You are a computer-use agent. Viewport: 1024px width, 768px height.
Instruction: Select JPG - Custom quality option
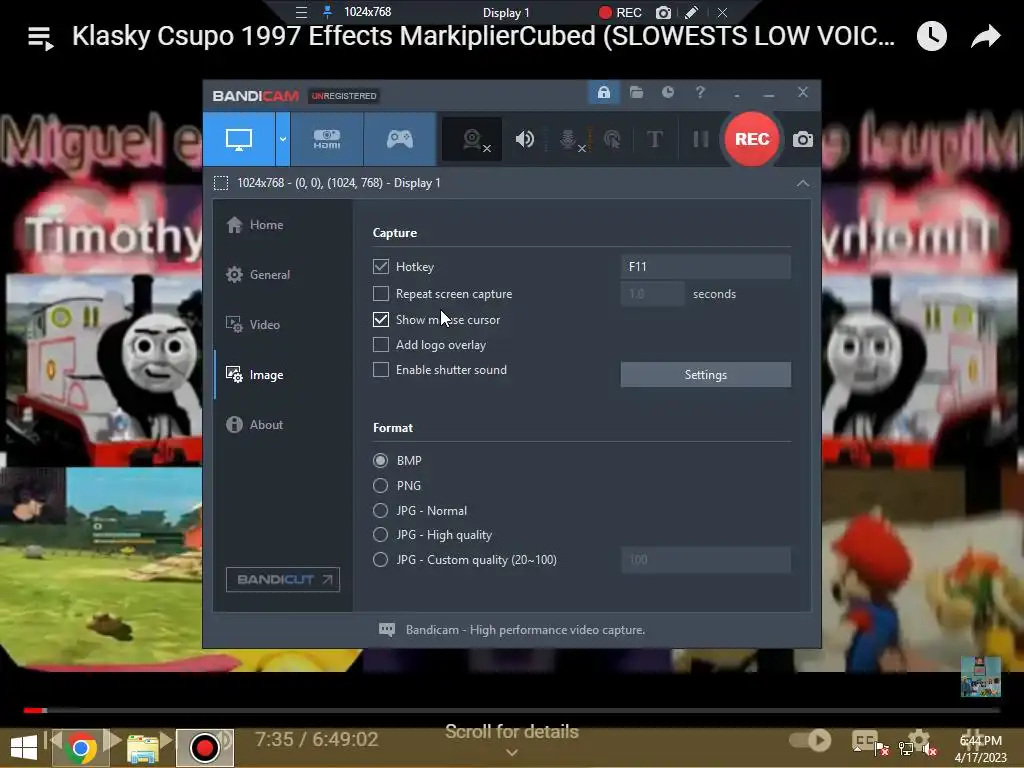click(x=380, y=560)
